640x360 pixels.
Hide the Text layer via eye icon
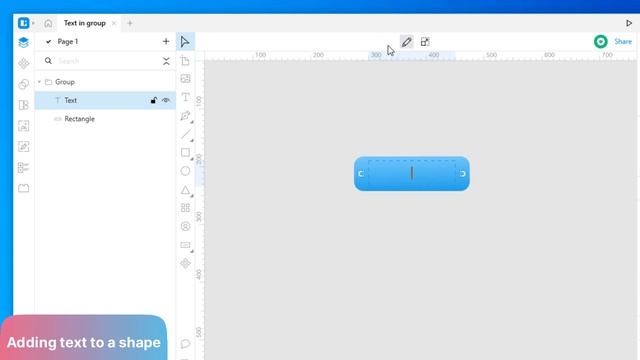pos(166,100)
